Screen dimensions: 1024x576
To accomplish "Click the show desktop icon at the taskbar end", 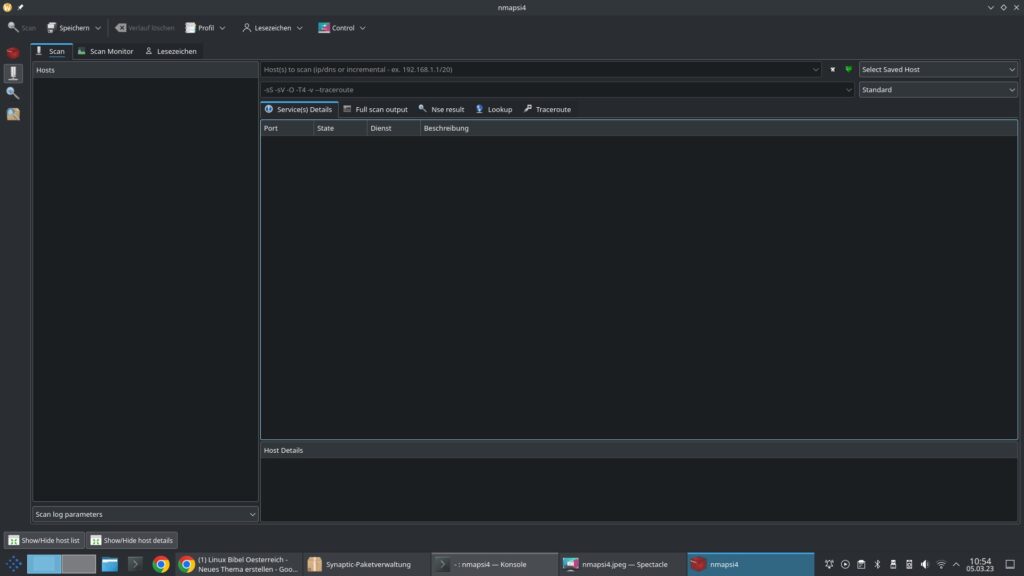I will point(1010,564).
